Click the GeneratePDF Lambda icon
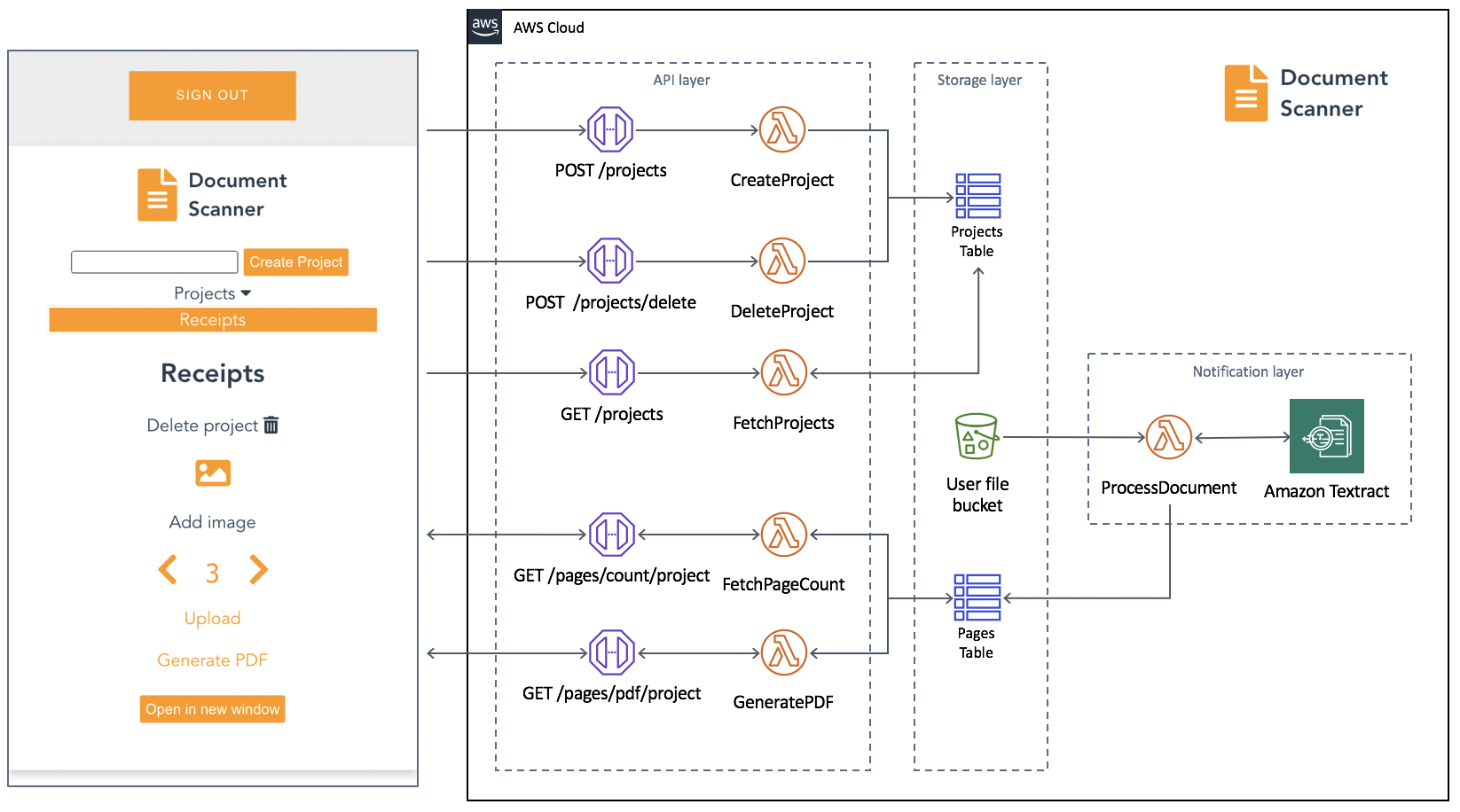 784,653
